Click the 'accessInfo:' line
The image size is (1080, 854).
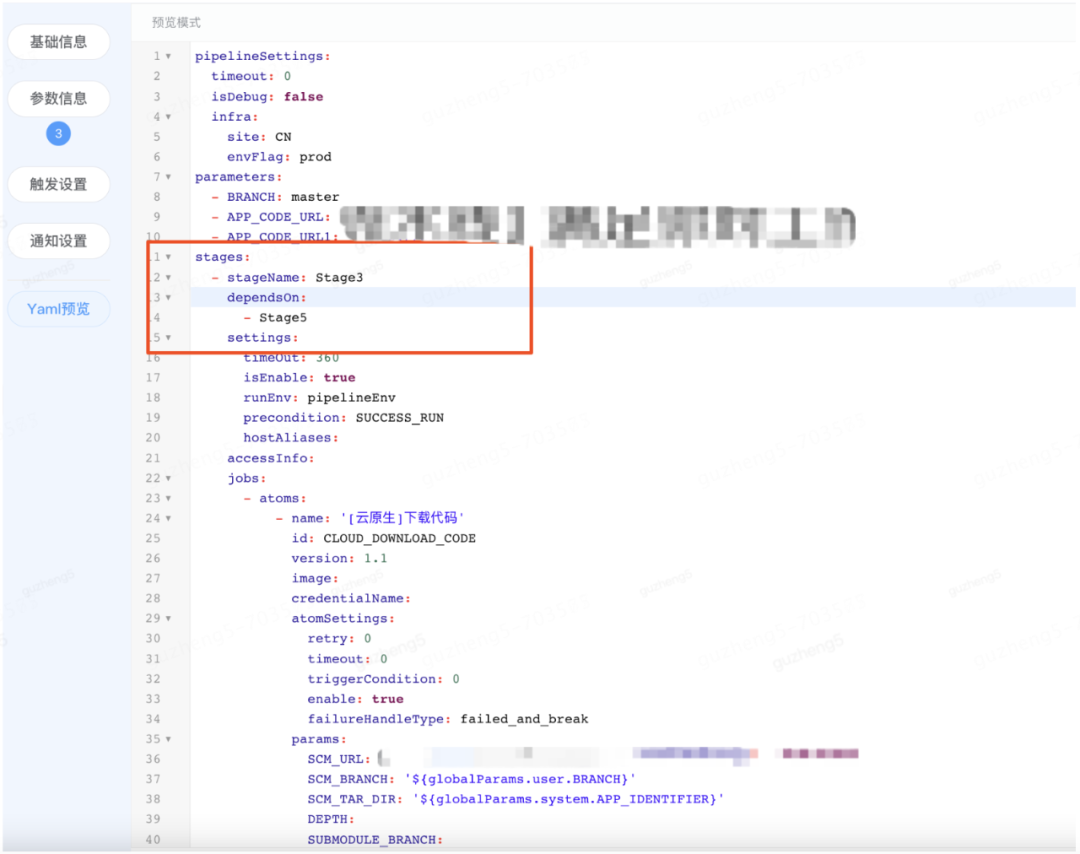[x=271, y=458]
